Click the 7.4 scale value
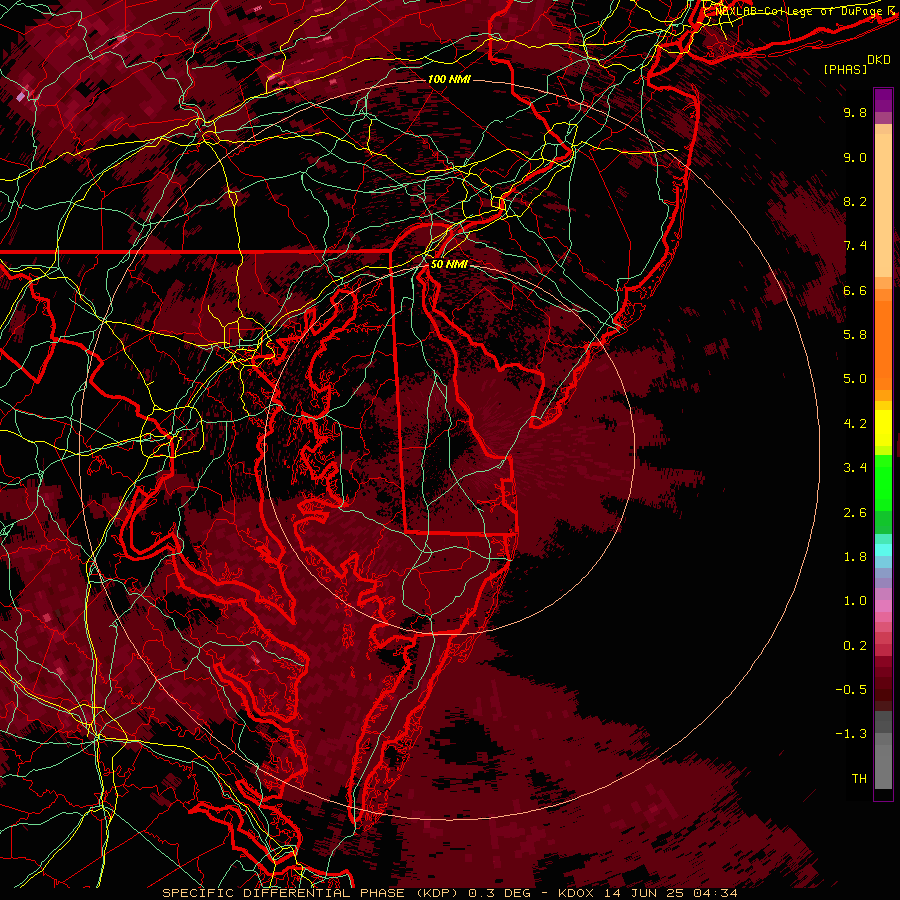The height and width of the screenshot is (900, 900). click(855, 246)
